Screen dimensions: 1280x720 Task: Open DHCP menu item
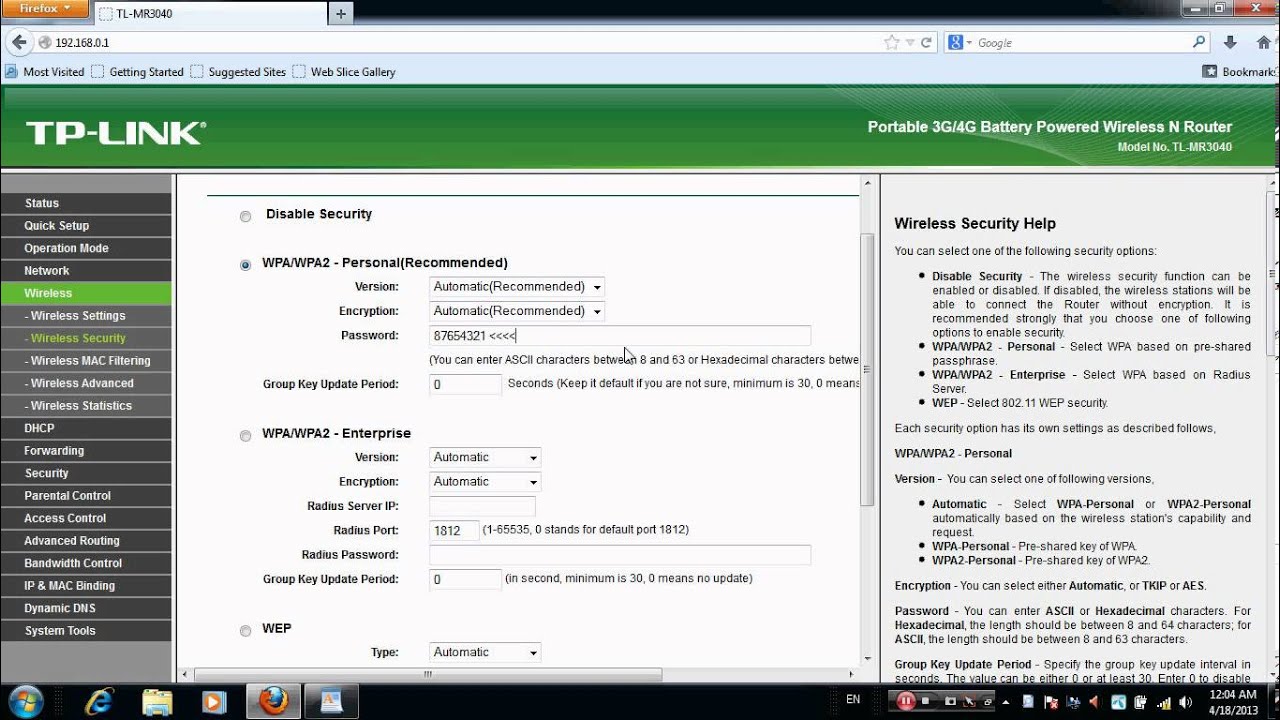[86, 428]
